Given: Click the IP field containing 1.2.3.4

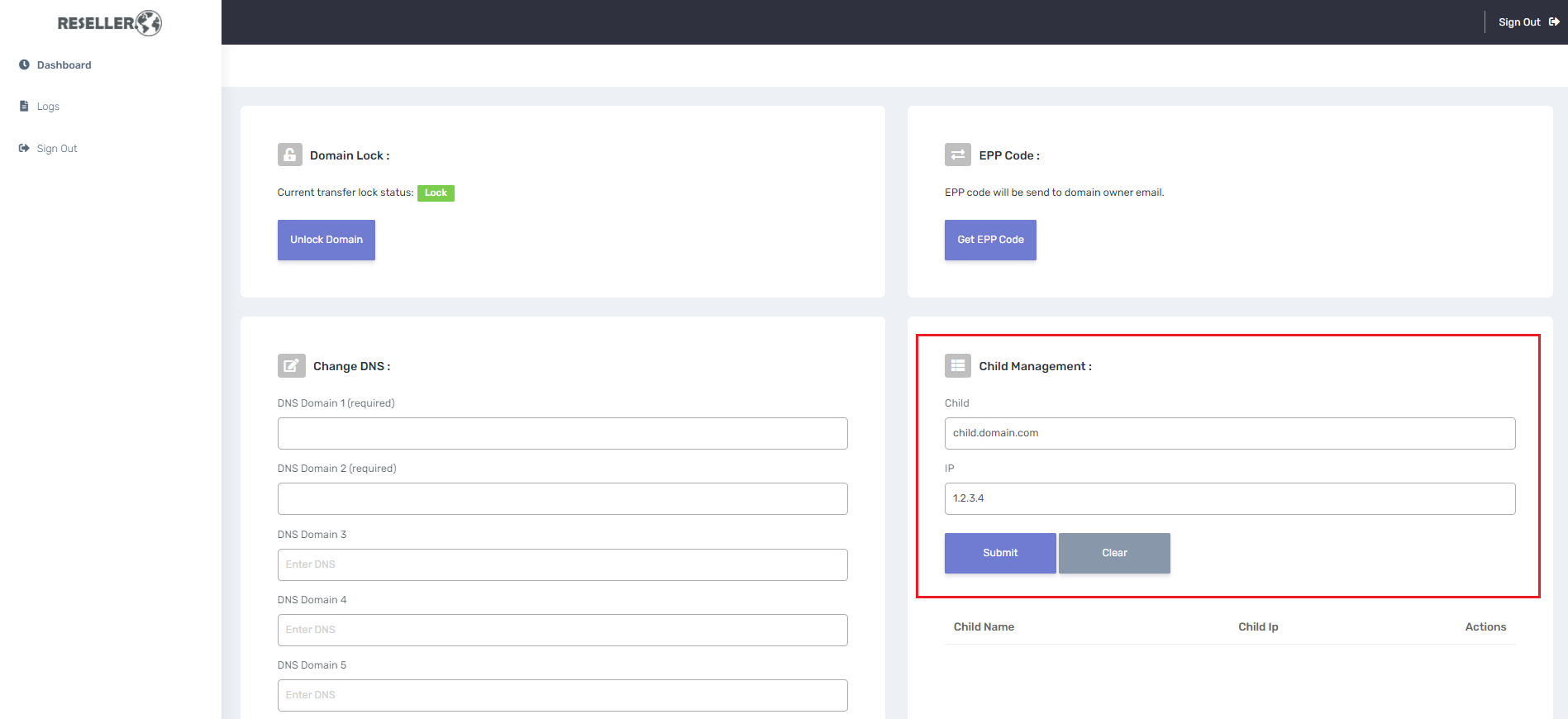Looking at the screenshot, I should click(1229, 499).
